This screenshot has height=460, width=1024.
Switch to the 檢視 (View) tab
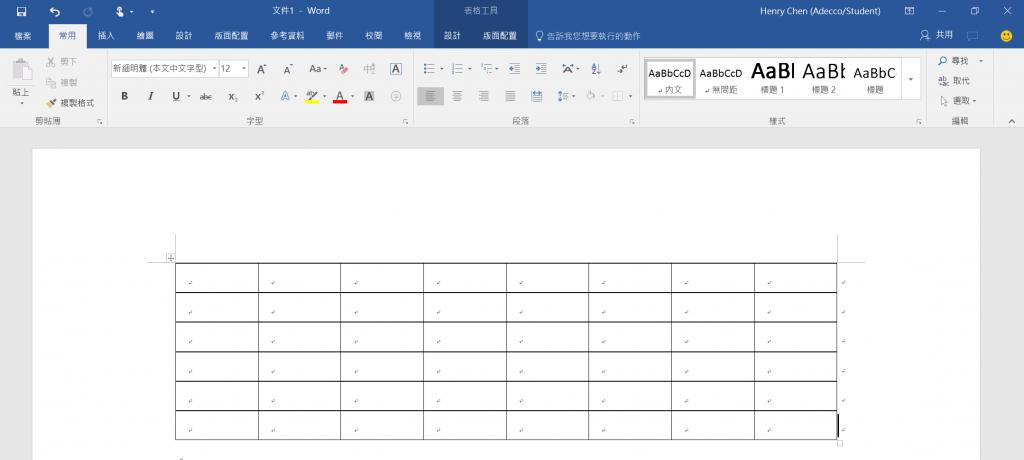(413, 36)
